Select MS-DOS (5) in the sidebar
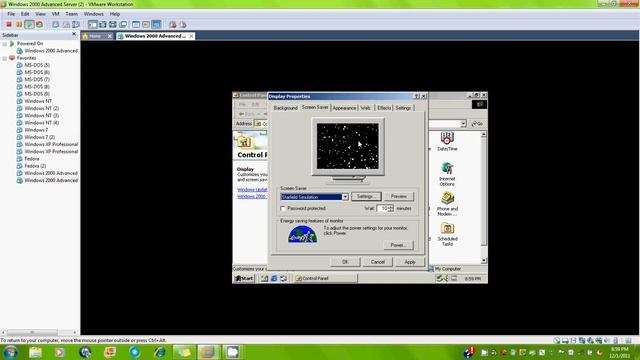Image resolution: width=640 pixels, height=360 pixels. [37, 65]
